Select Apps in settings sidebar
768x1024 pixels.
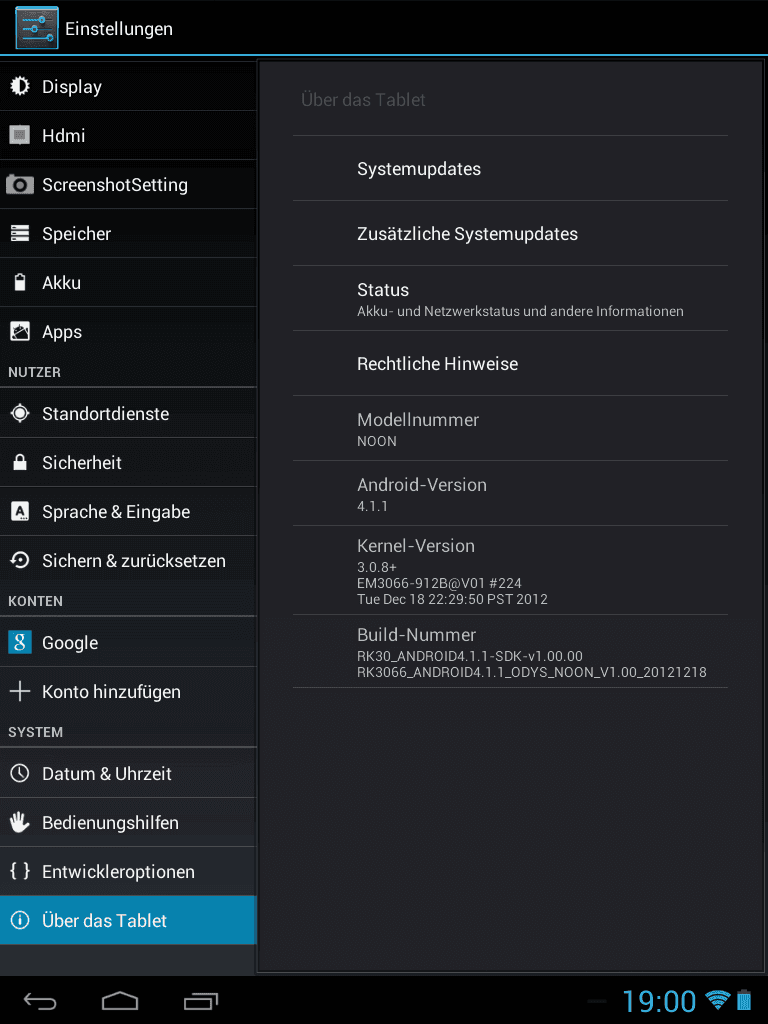coord(128,332)
